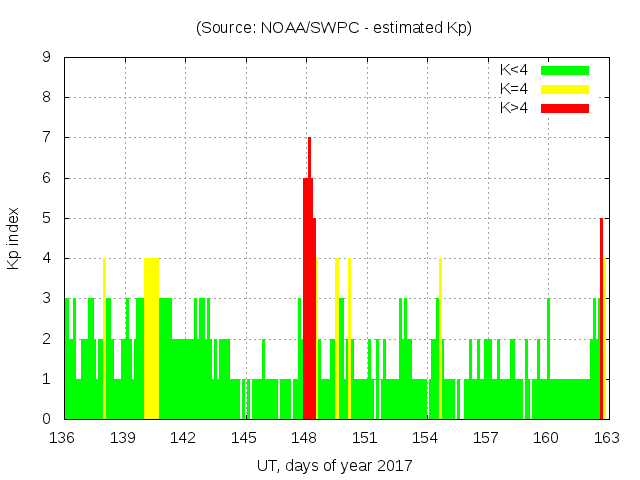The height and width of the screenshot is (480, 640).
Task: Click the y-axis tick label 5
Action: [47, 218]
